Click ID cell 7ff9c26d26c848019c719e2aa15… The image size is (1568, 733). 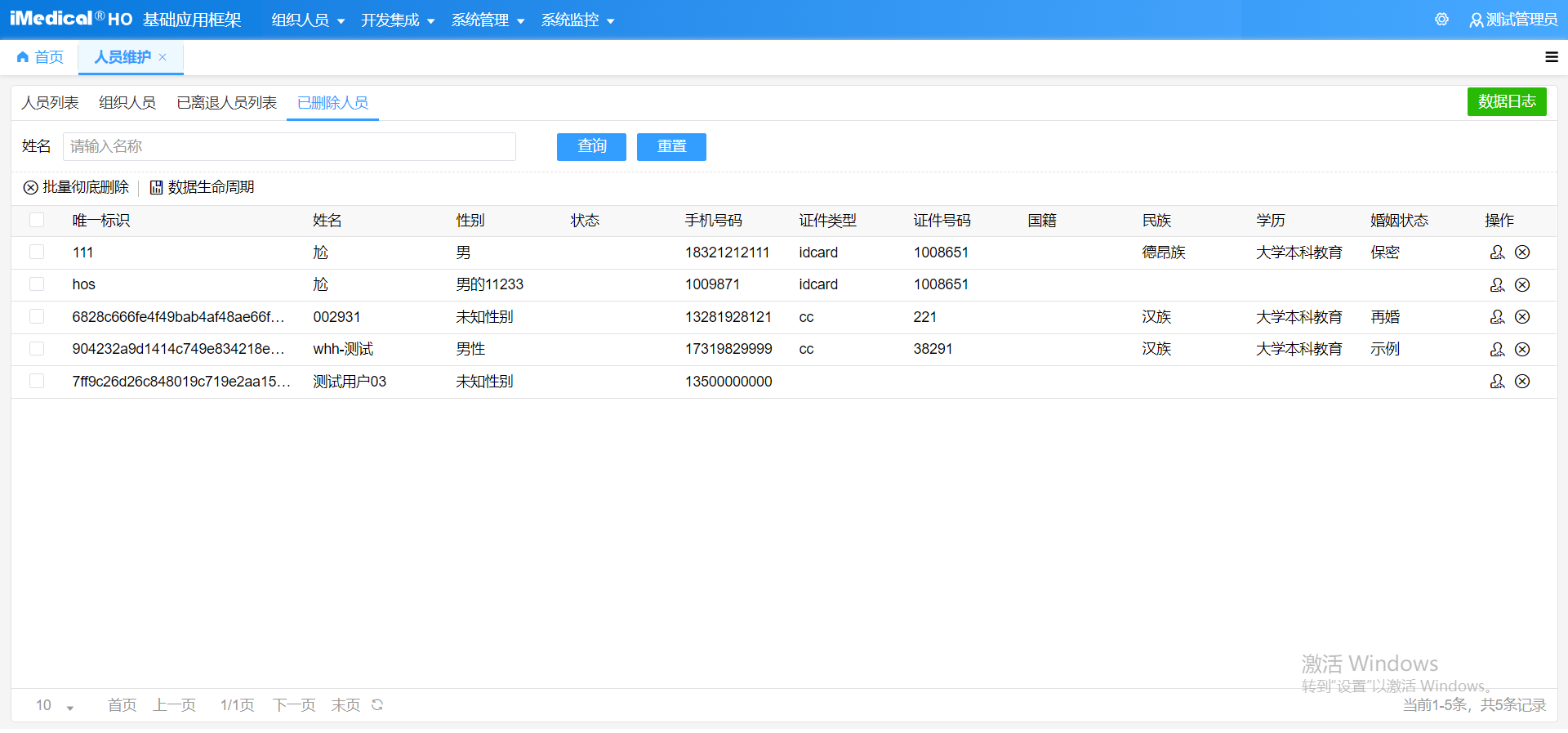(x=181, y=382)
